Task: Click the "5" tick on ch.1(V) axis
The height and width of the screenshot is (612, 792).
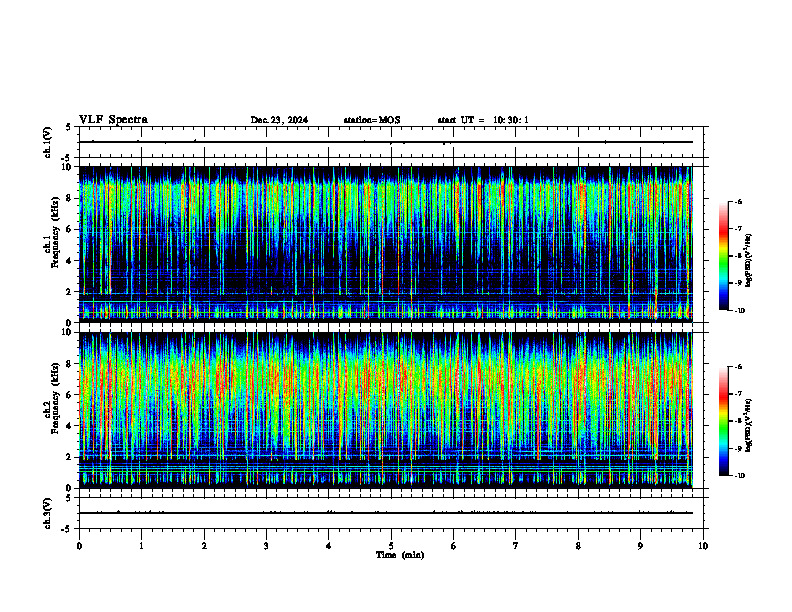Action: pos(68,127)
